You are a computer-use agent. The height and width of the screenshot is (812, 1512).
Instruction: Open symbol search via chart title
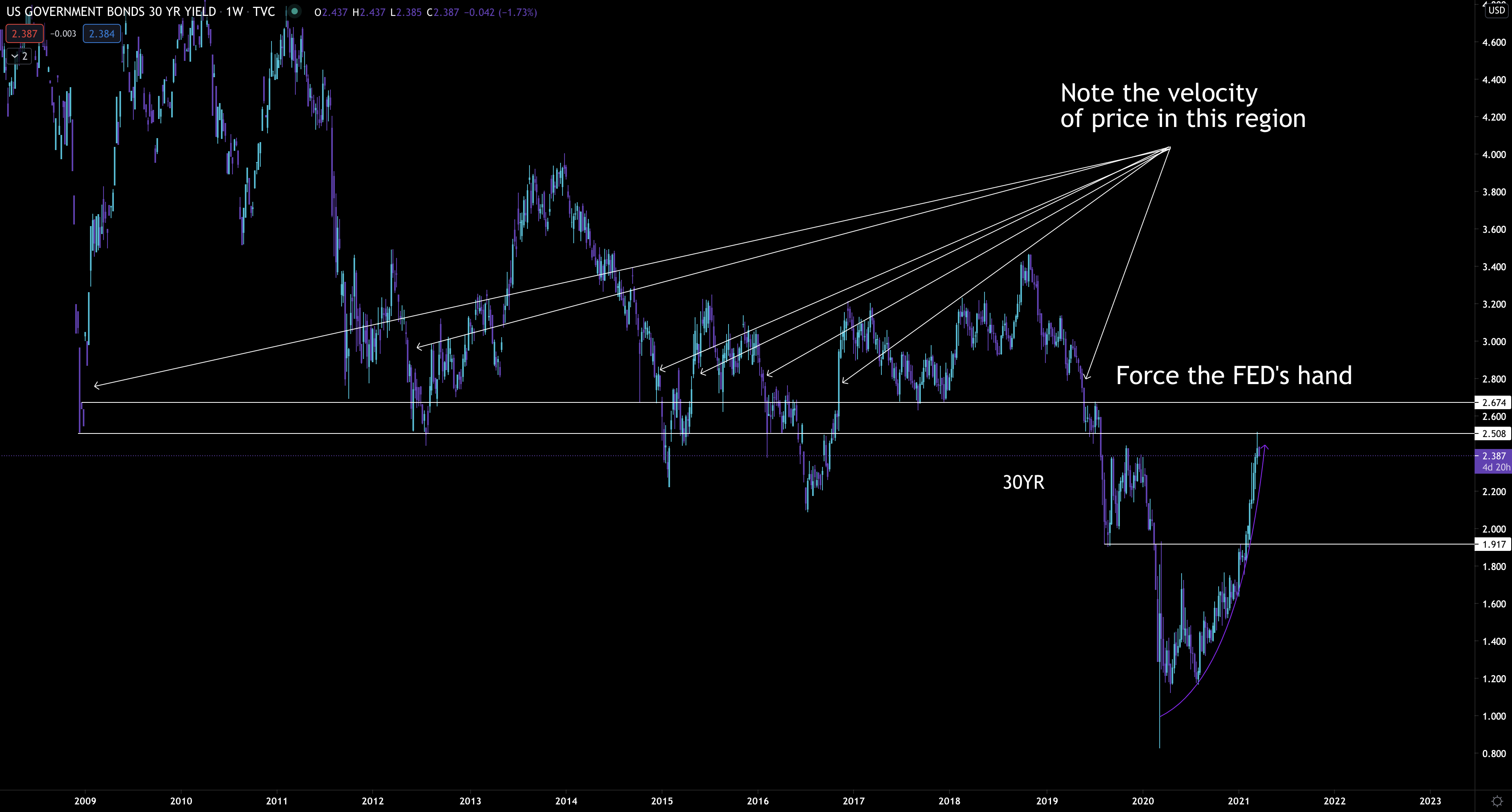point(110,12)
